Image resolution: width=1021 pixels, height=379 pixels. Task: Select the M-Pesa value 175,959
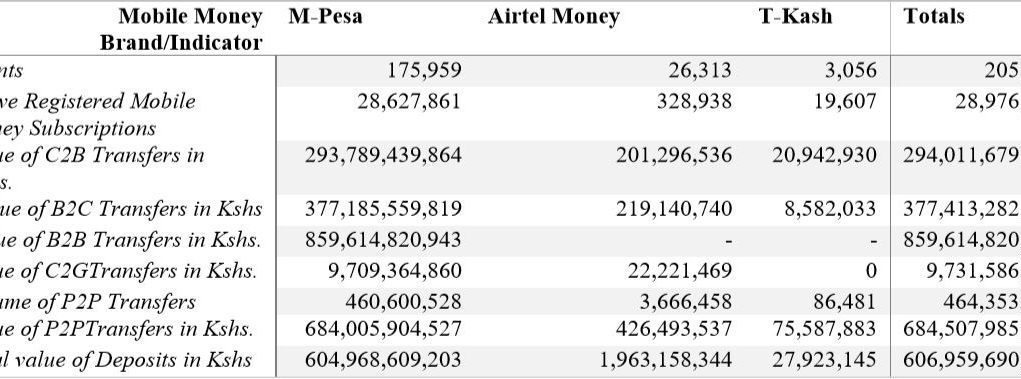click(x=424, y=70)
